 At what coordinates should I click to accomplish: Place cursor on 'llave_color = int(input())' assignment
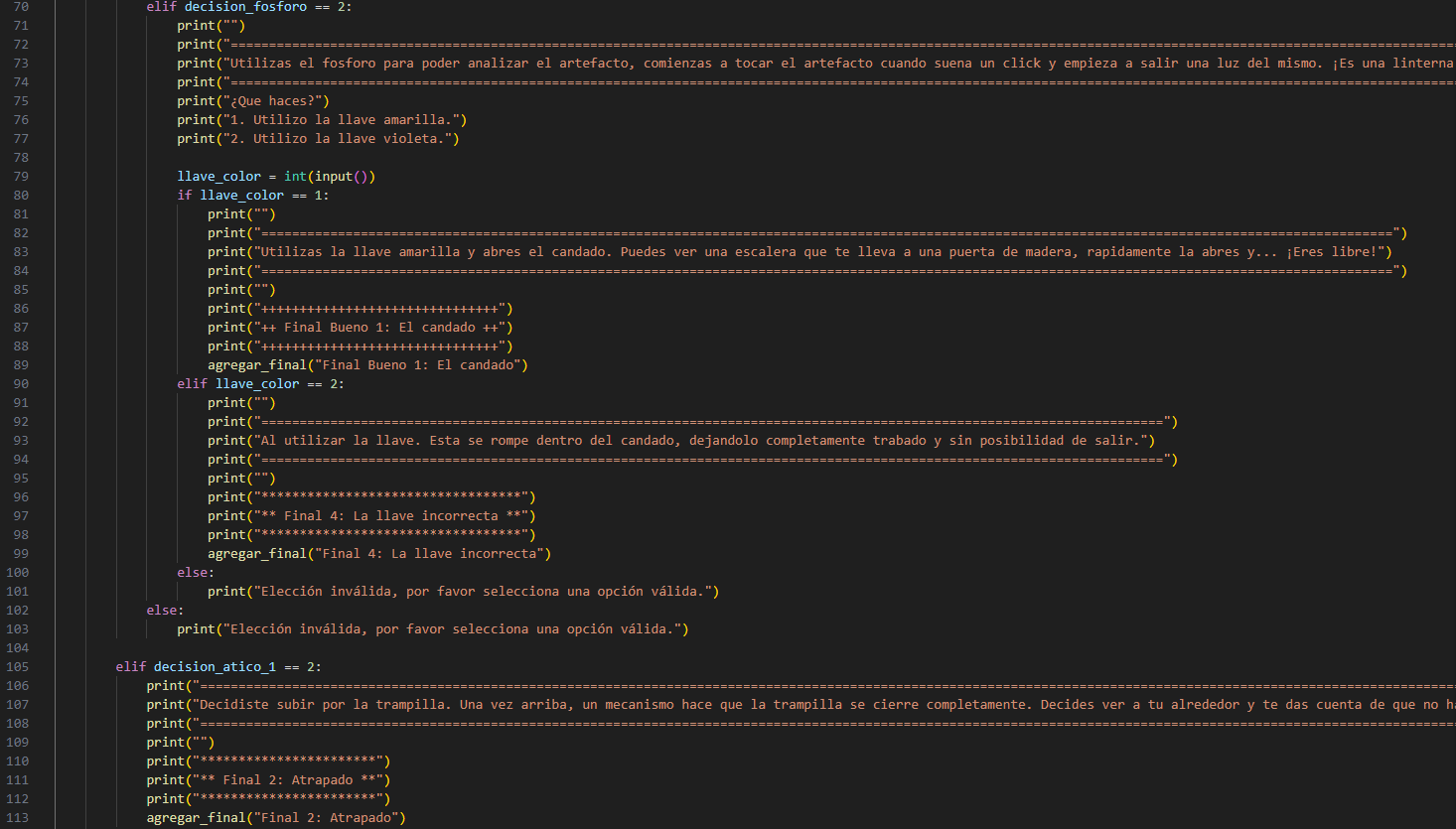click(276, 177)
